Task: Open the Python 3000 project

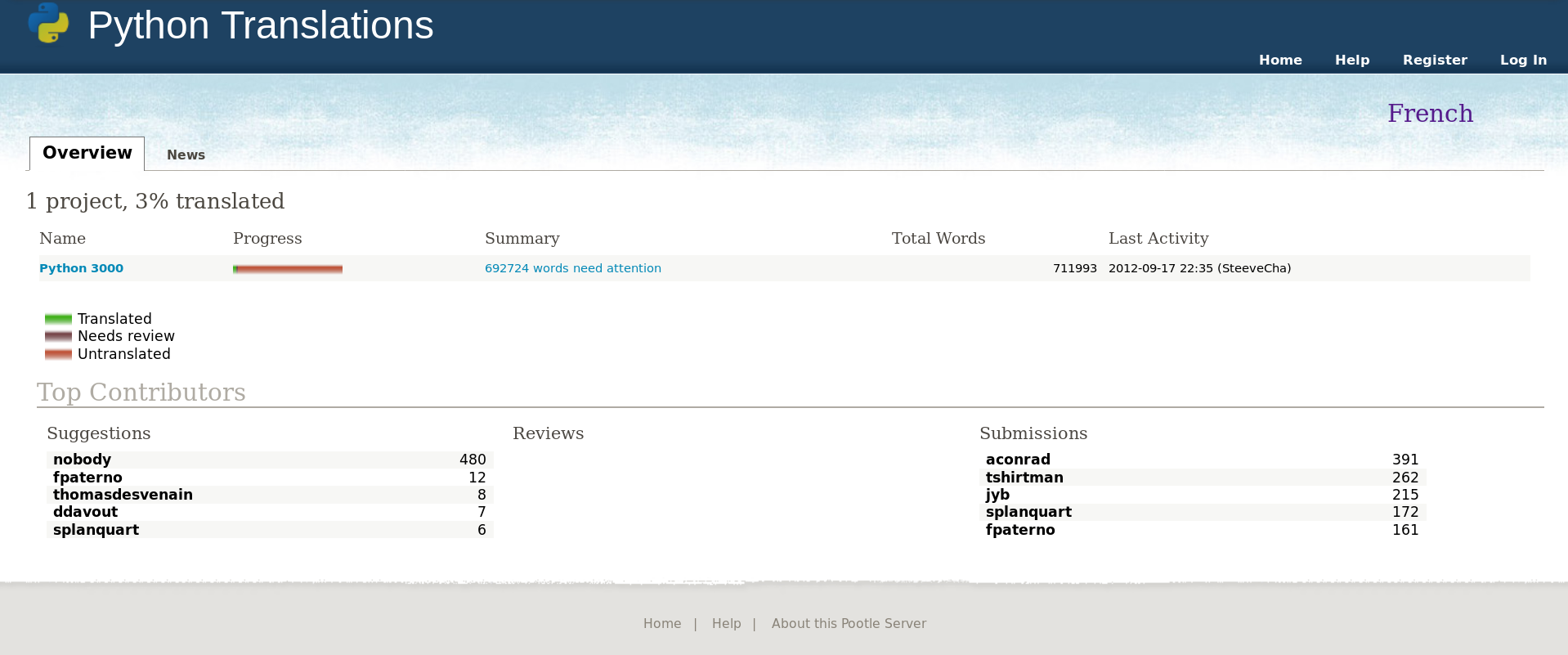Action: [x=81, y=268]
